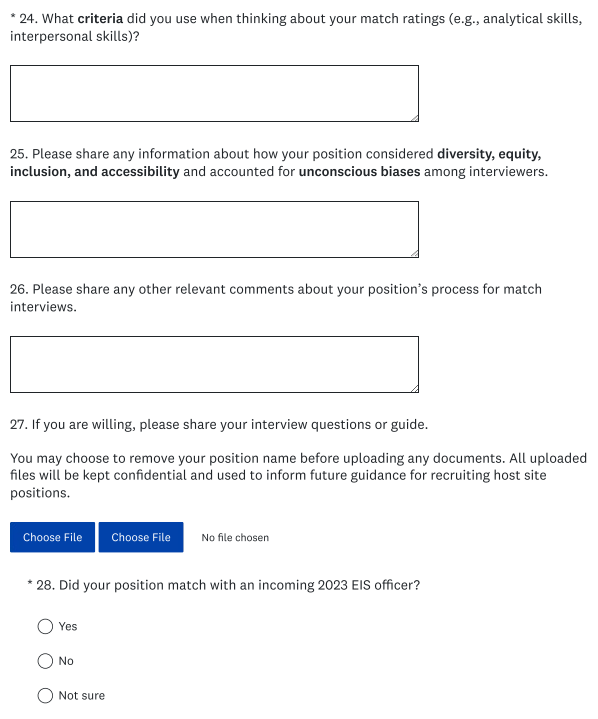This screenshot has height=719, width=598.
Task: Click the 'Yes' option label text
Action: click(68, 626)
